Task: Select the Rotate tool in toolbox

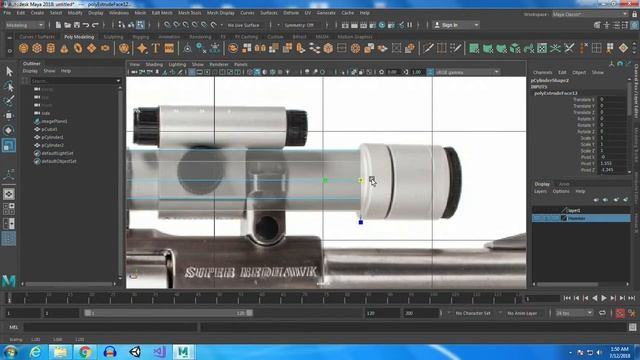Action: 9,130
